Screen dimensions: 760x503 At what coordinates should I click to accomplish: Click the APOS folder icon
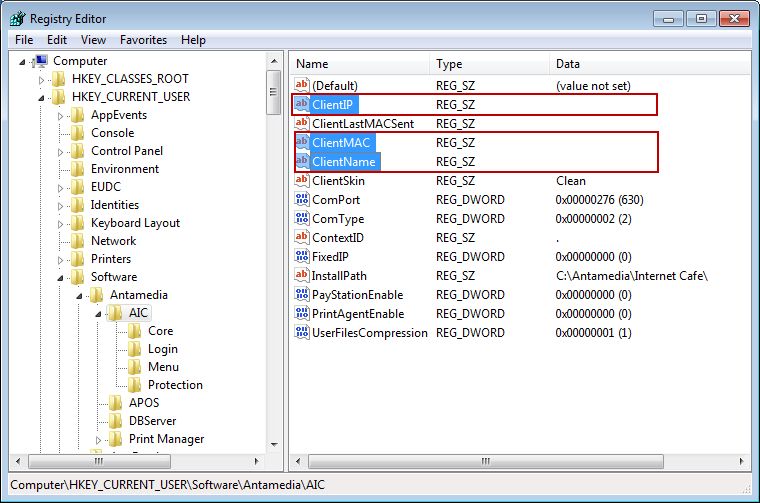click(115, 403)
